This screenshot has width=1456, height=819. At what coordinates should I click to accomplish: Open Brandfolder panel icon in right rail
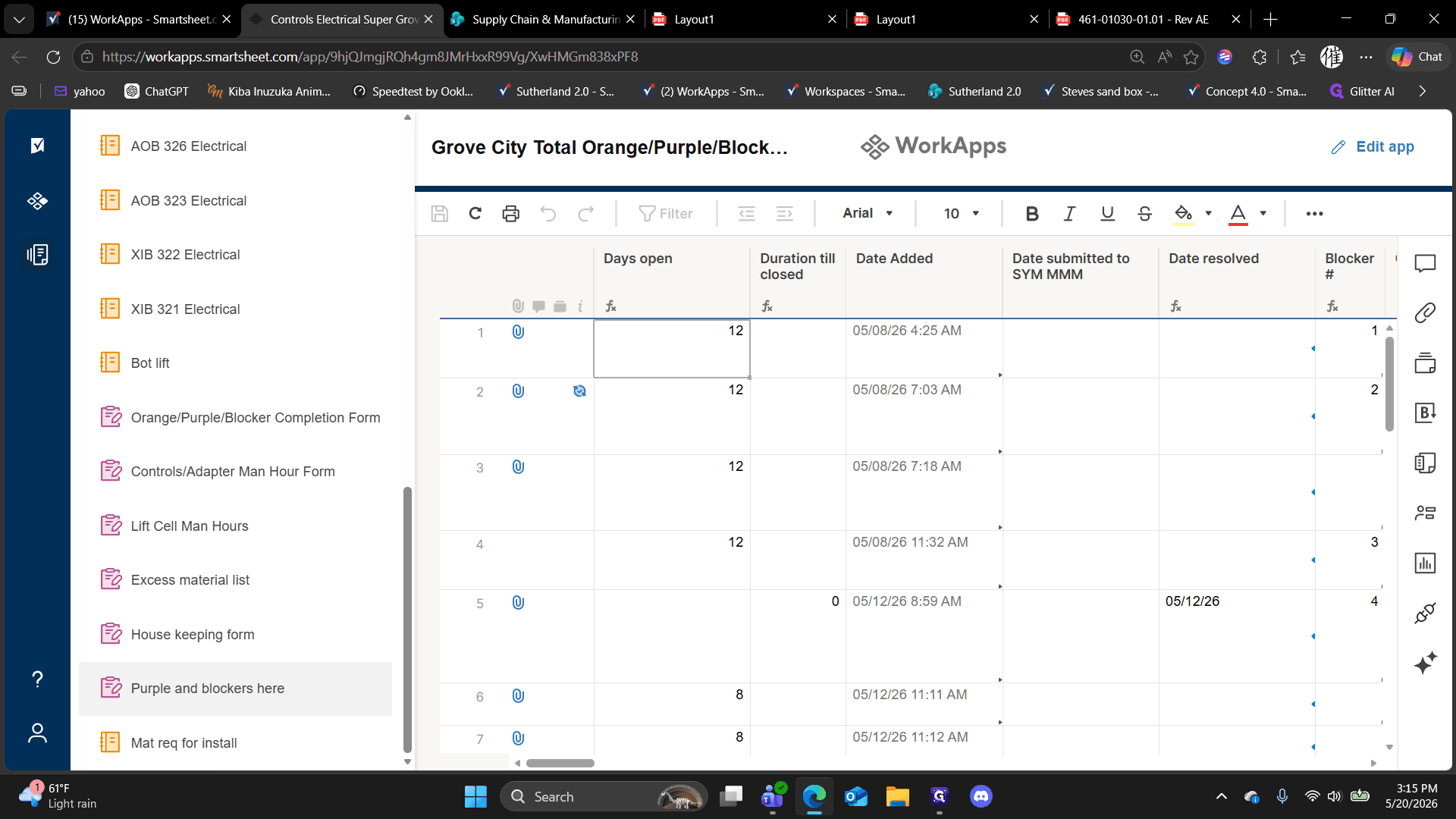pyautogui.click(x=1425, y=413)
